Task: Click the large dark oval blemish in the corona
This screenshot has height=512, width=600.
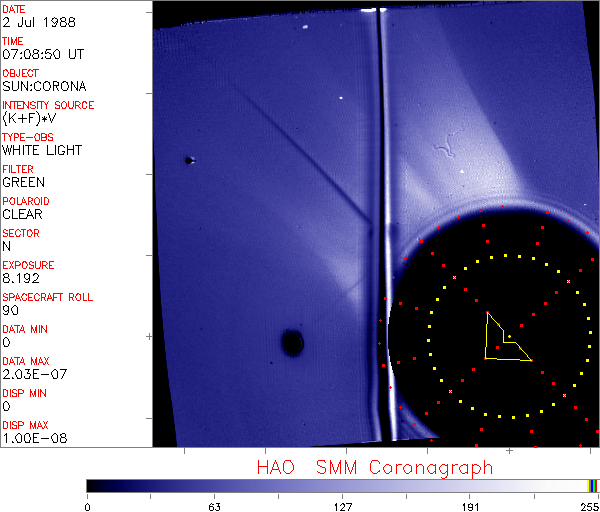Action: [x=292, y=343]
